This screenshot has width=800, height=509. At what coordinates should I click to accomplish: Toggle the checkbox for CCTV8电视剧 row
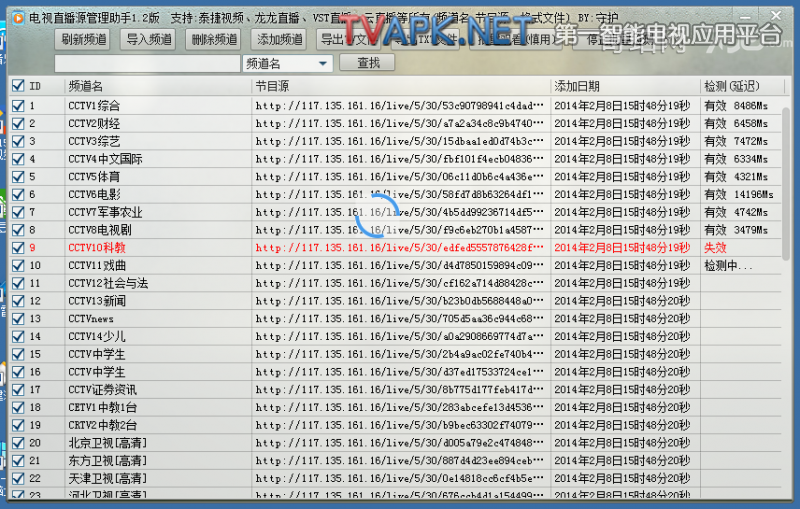pyautogui.click(x=18, y=230)
